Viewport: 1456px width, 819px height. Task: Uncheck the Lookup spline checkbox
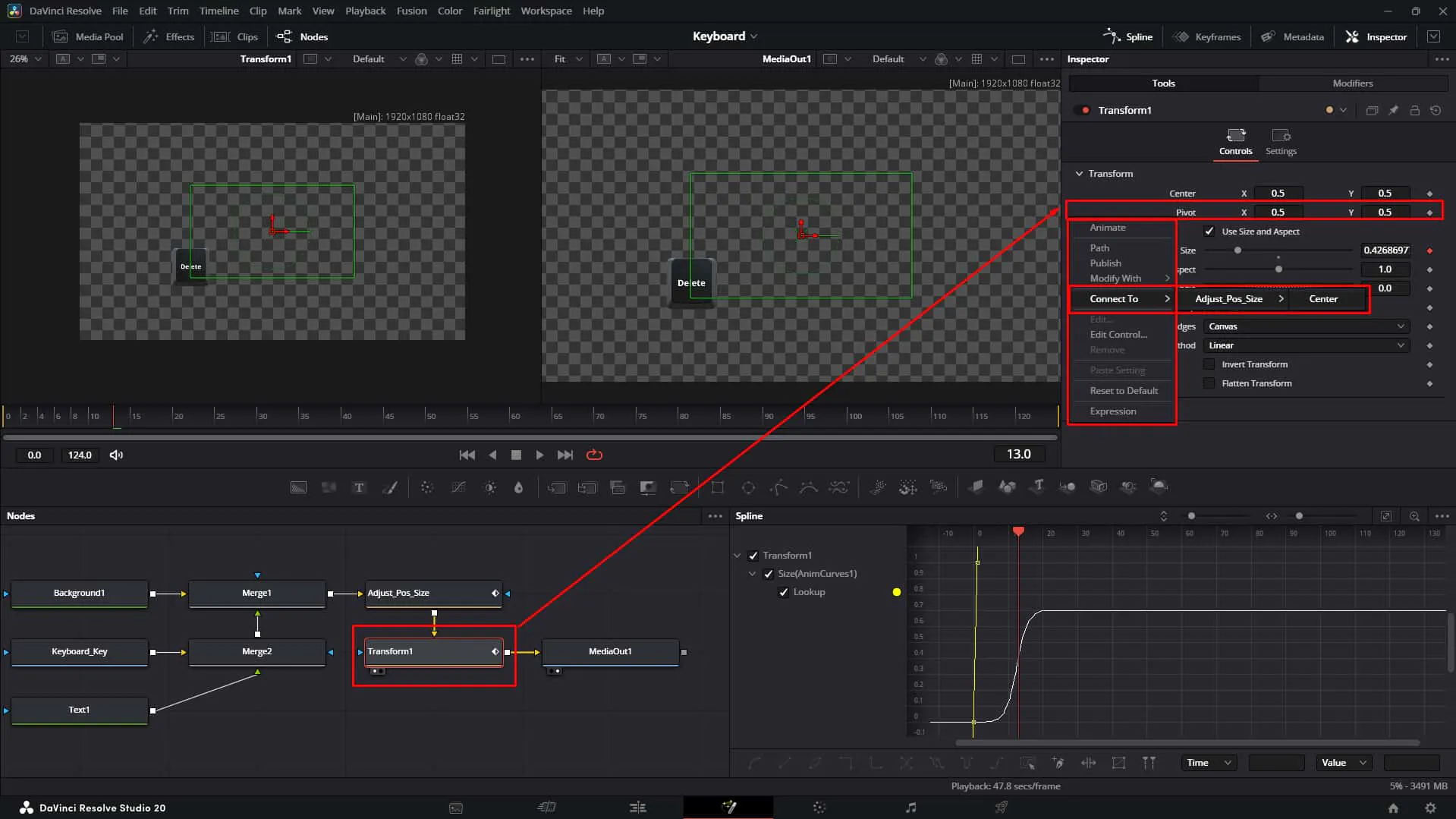click(x=784, y=592)
